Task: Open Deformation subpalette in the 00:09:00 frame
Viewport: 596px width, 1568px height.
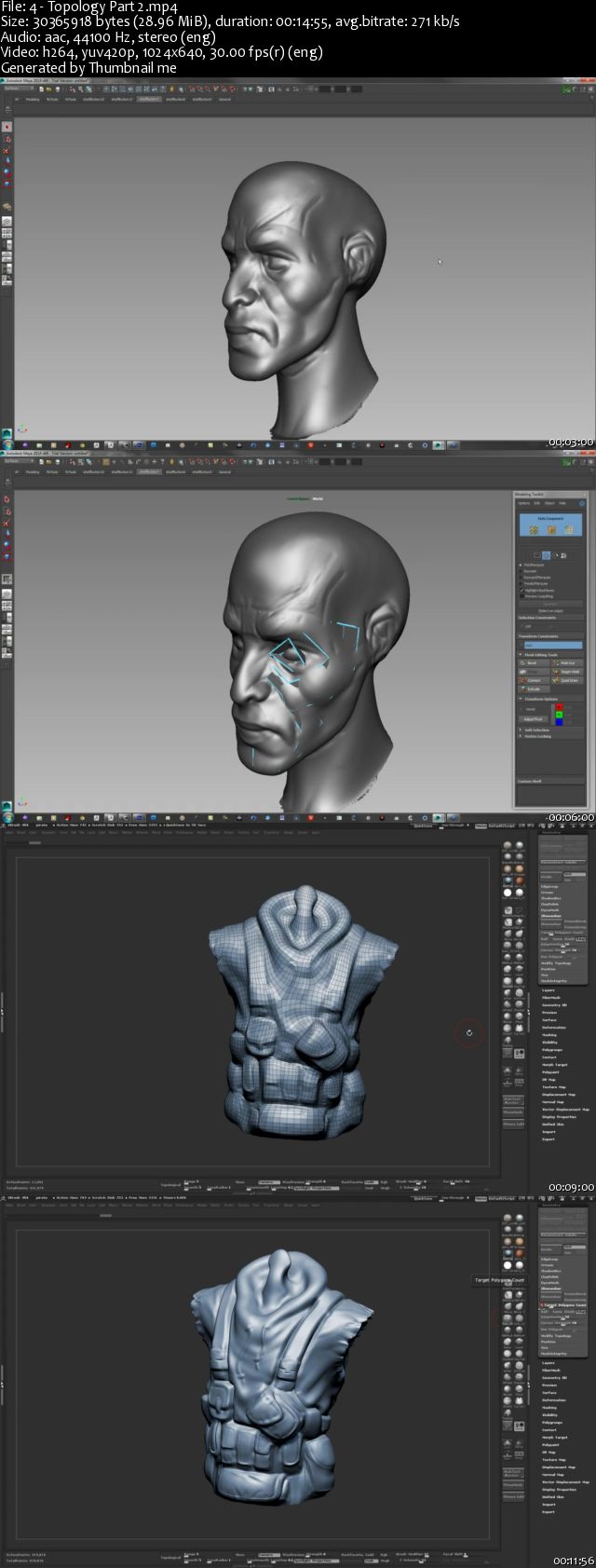Action: click(552, 1028)
